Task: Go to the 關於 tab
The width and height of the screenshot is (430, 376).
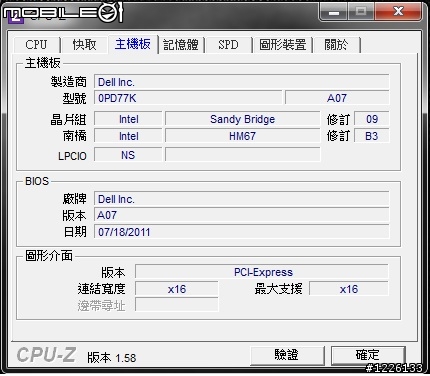Action: pos(337,45)
